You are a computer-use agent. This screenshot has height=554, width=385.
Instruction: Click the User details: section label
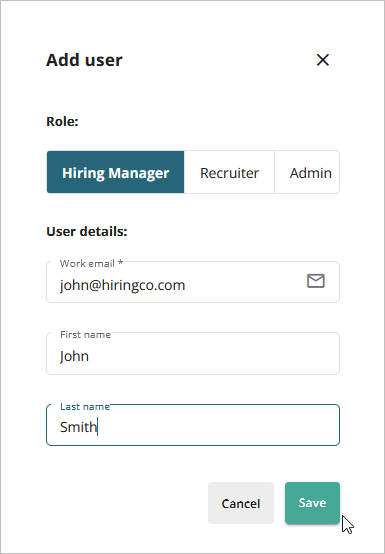pos(87,232)
